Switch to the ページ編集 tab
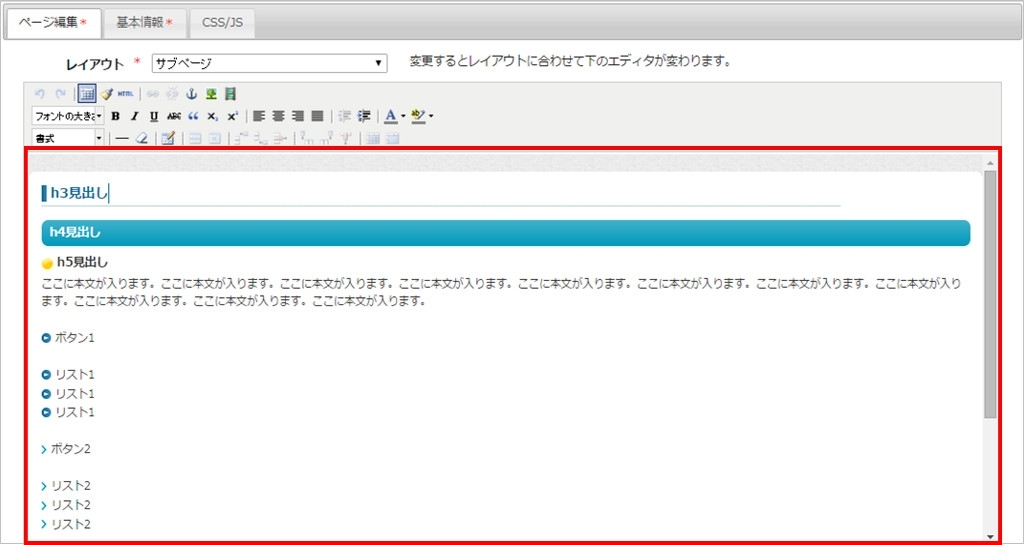 pos(53,23)
